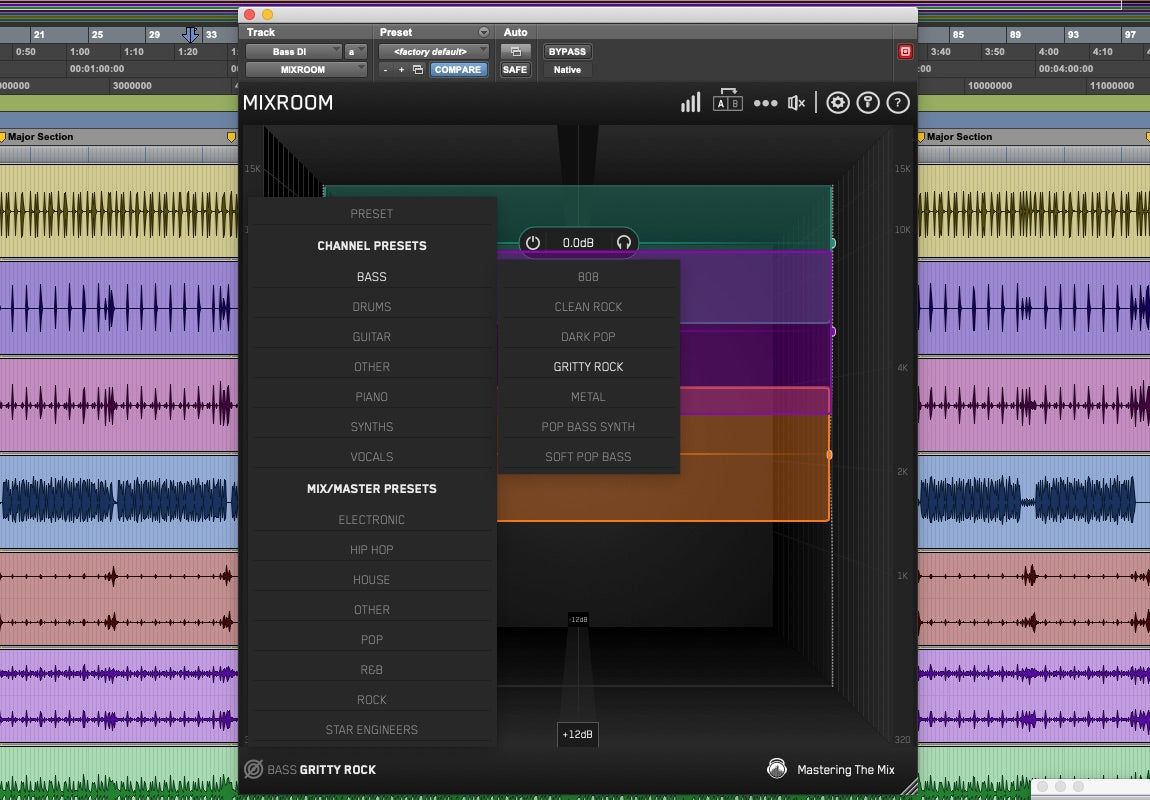1150x800 pixels.
Task: Choose the 808 bass preset
Action: (x=588, y=276)
